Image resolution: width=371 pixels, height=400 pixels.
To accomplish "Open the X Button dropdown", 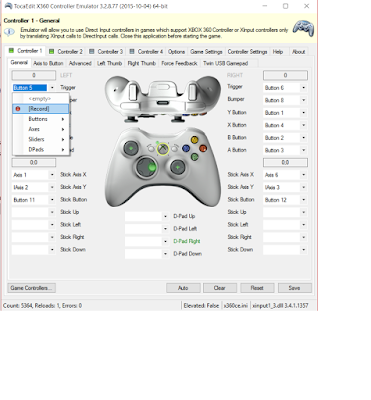I will [x=285, y=125].
